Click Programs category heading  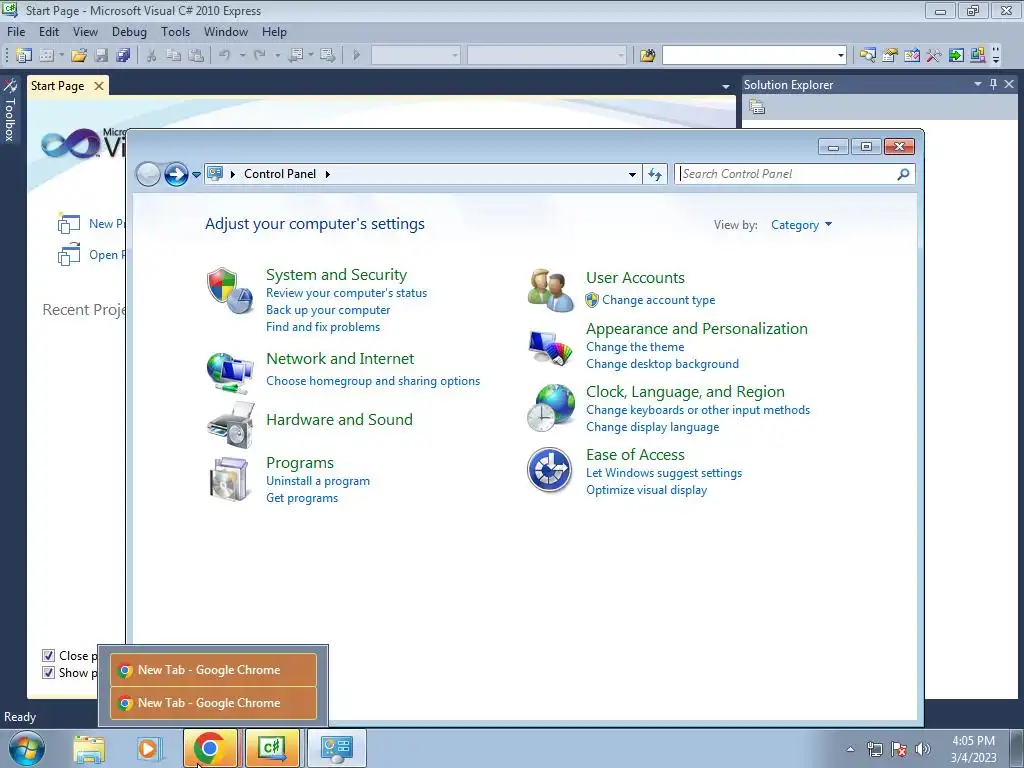click(x=300, y=462)
